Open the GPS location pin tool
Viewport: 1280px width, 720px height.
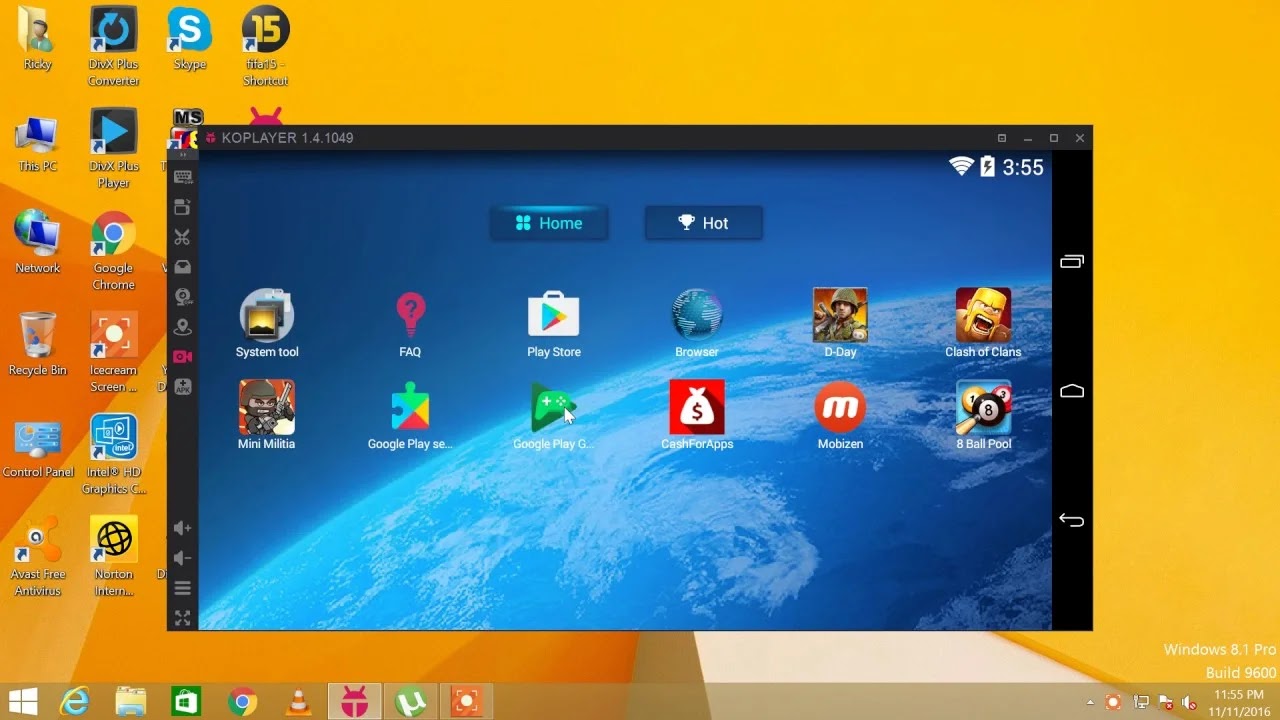pyautogui.click(x=182, y=327)
